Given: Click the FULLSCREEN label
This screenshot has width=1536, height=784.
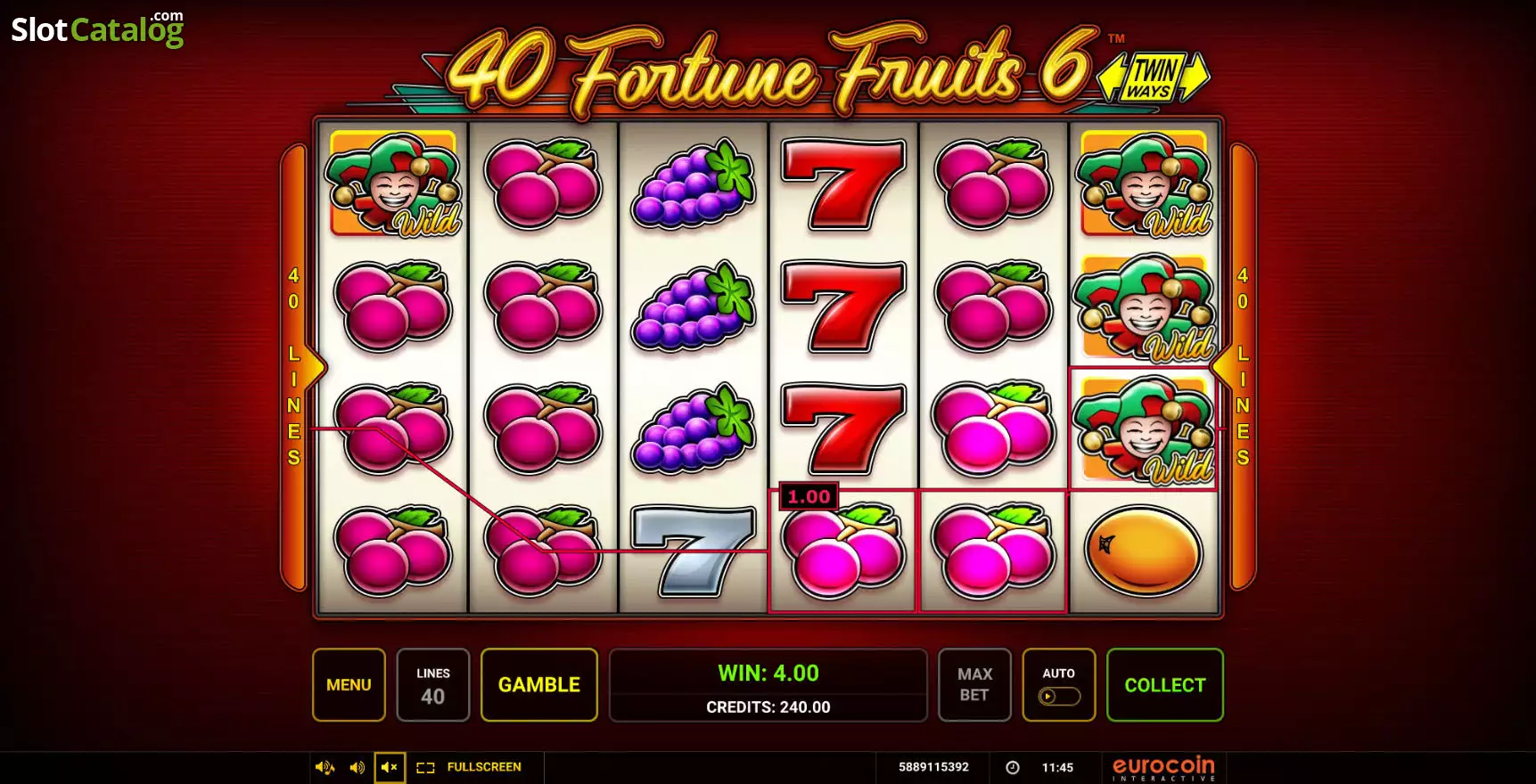Looking at the screenshot, I should (x=484, y=767).
